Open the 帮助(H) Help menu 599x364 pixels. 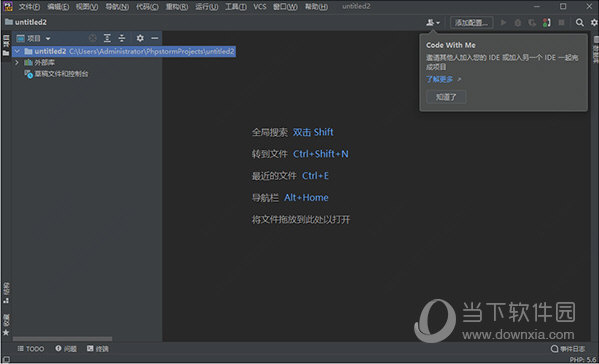coord(316,7)
